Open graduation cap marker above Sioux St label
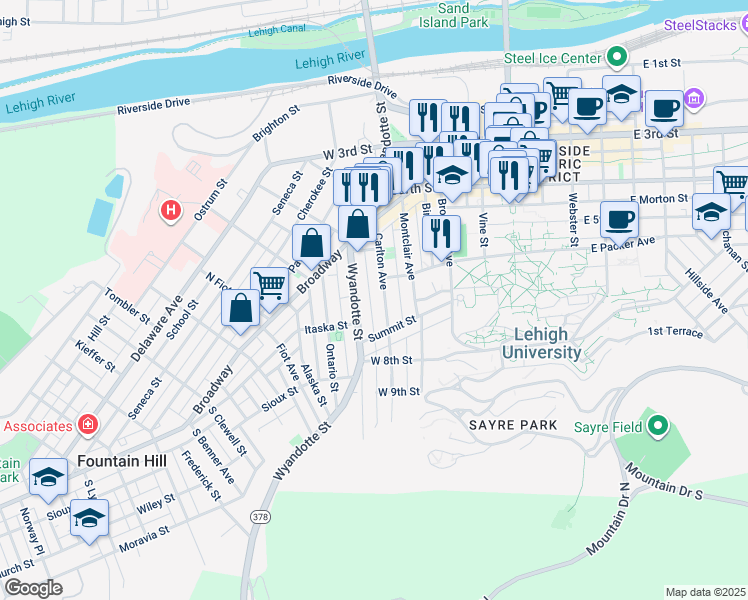The image size is (748, 600). 48,479
